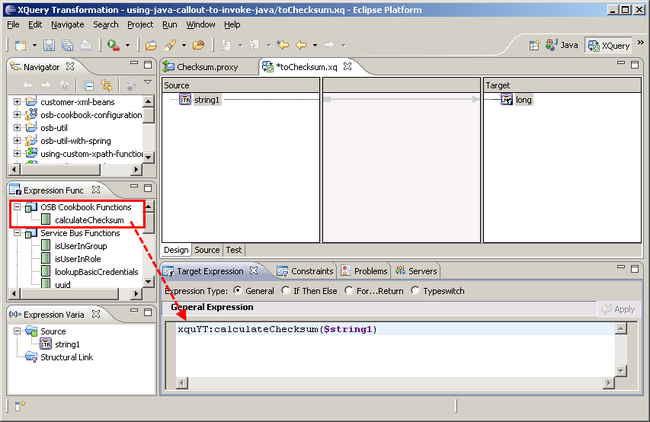Select string1 in Source pane

[206, 100]
